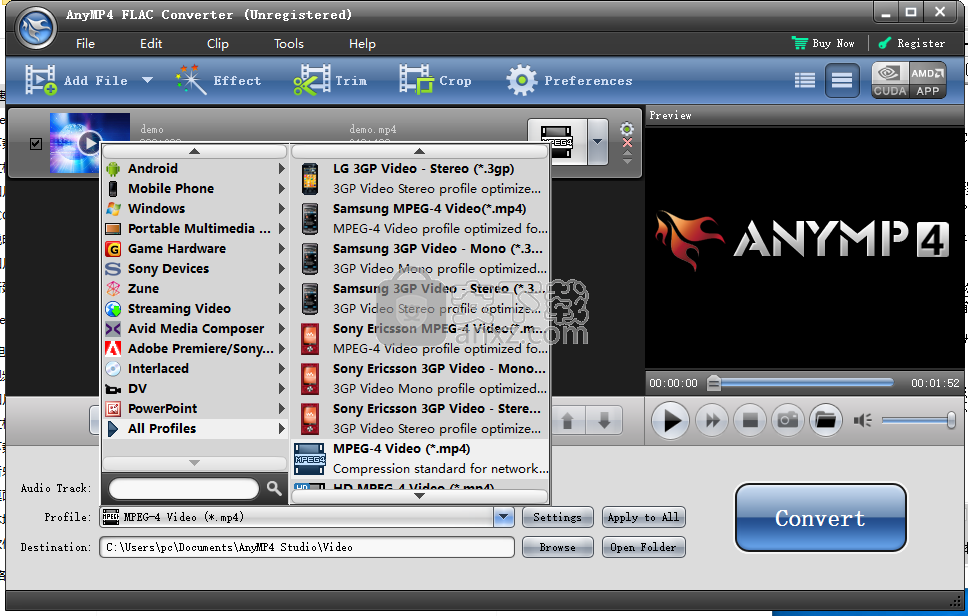The image size is (968, 616).
Task: Choose Samsung 3GP Video Mono profile
Action: (x=420, y=259)
